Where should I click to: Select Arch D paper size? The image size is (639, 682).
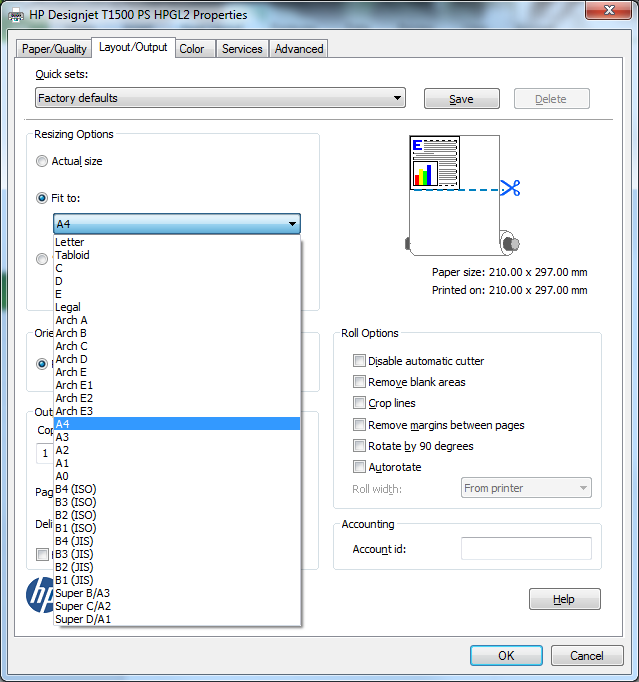[177, 359]
